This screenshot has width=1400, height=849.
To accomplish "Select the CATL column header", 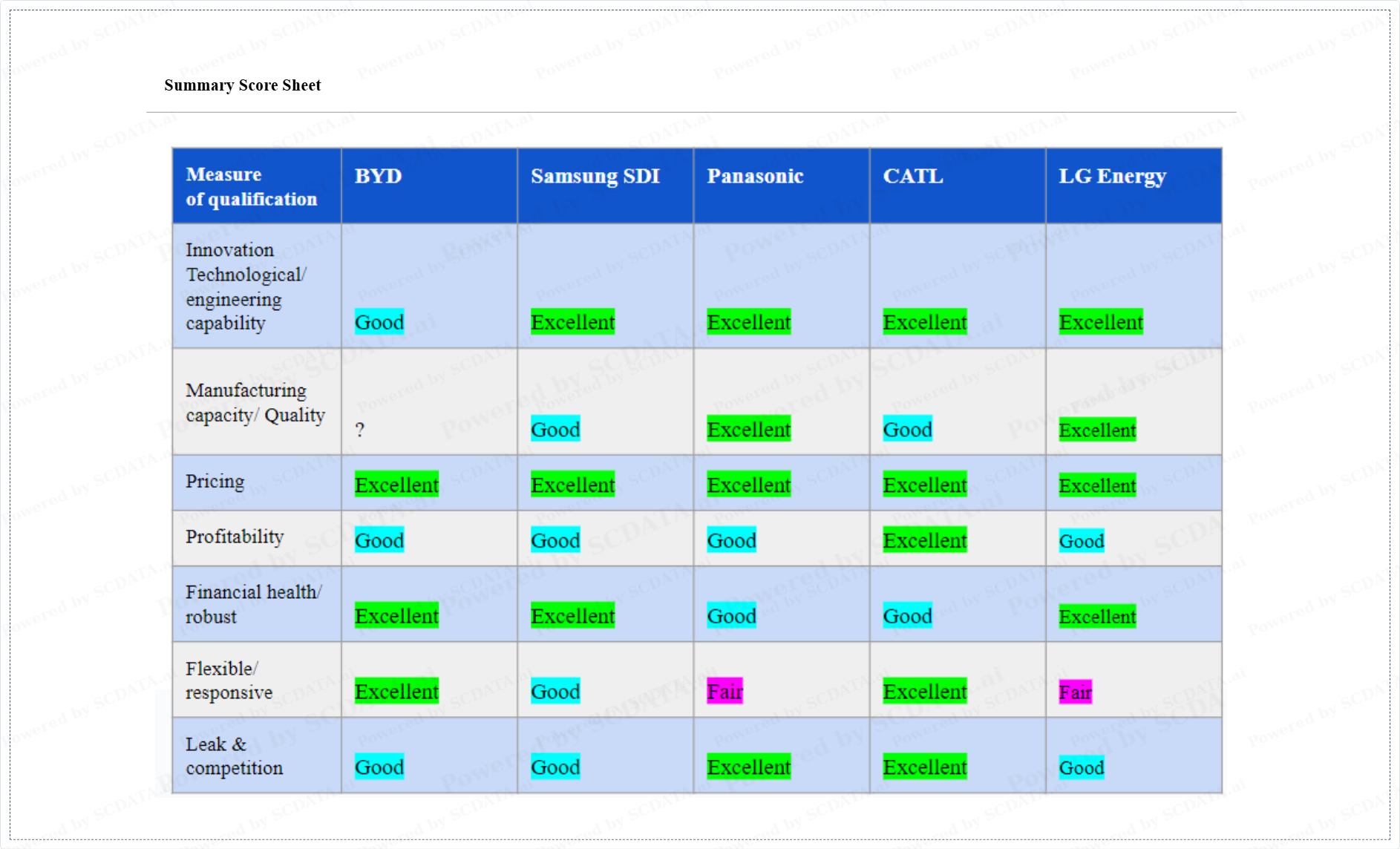I will point(958,186).
